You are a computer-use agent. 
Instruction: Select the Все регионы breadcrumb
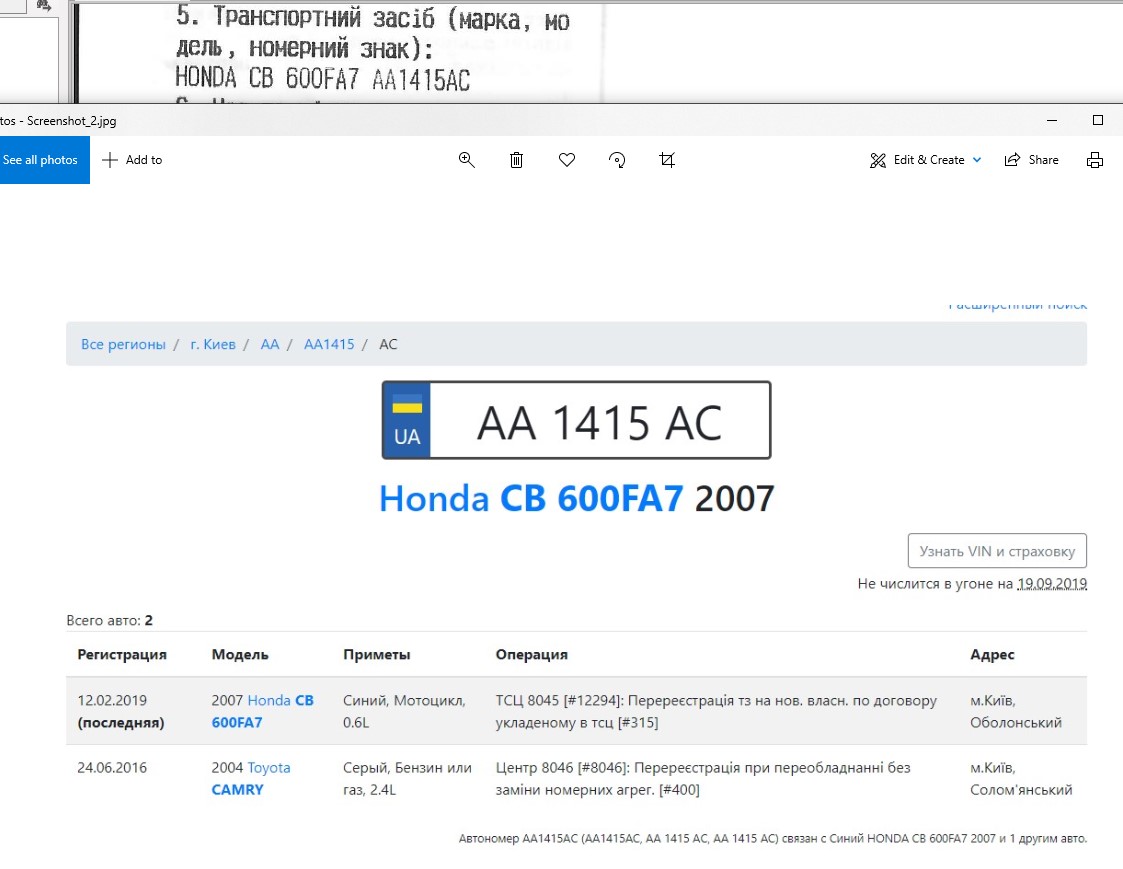pyautogui.click(x=123, y=344)
